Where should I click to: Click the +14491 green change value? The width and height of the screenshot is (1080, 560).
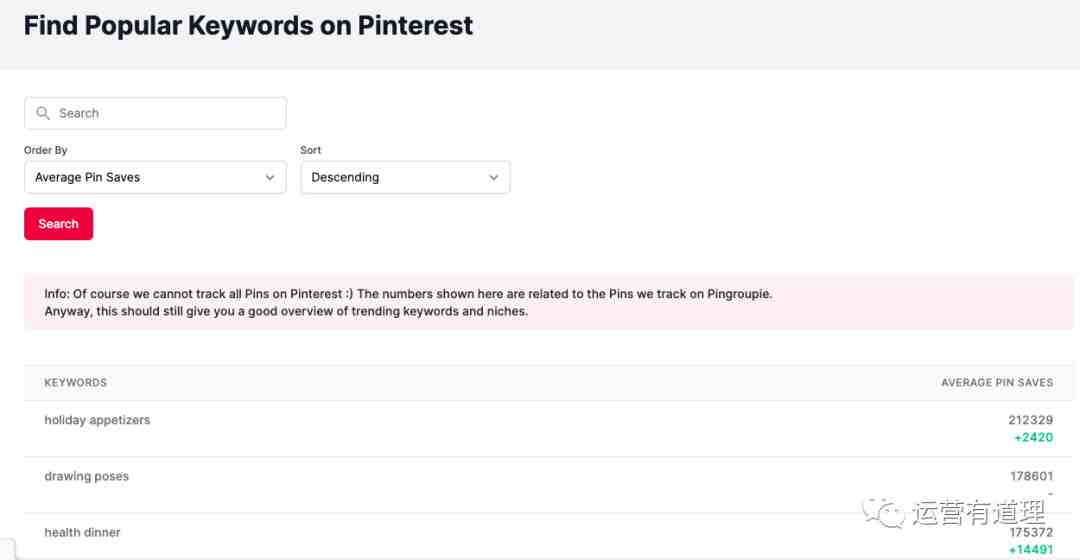(x=1030, y=550)
